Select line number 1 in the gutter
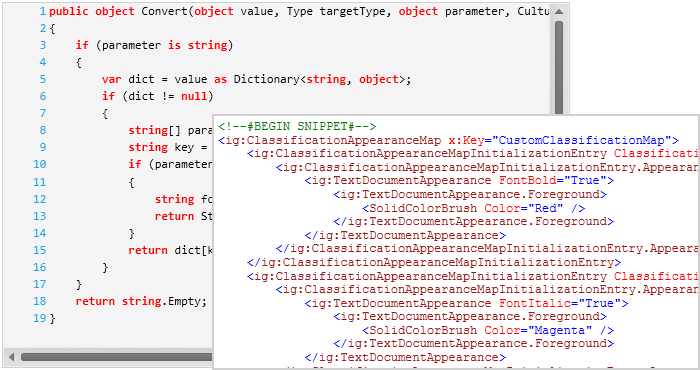700x370 pixels. coord(42,11)
